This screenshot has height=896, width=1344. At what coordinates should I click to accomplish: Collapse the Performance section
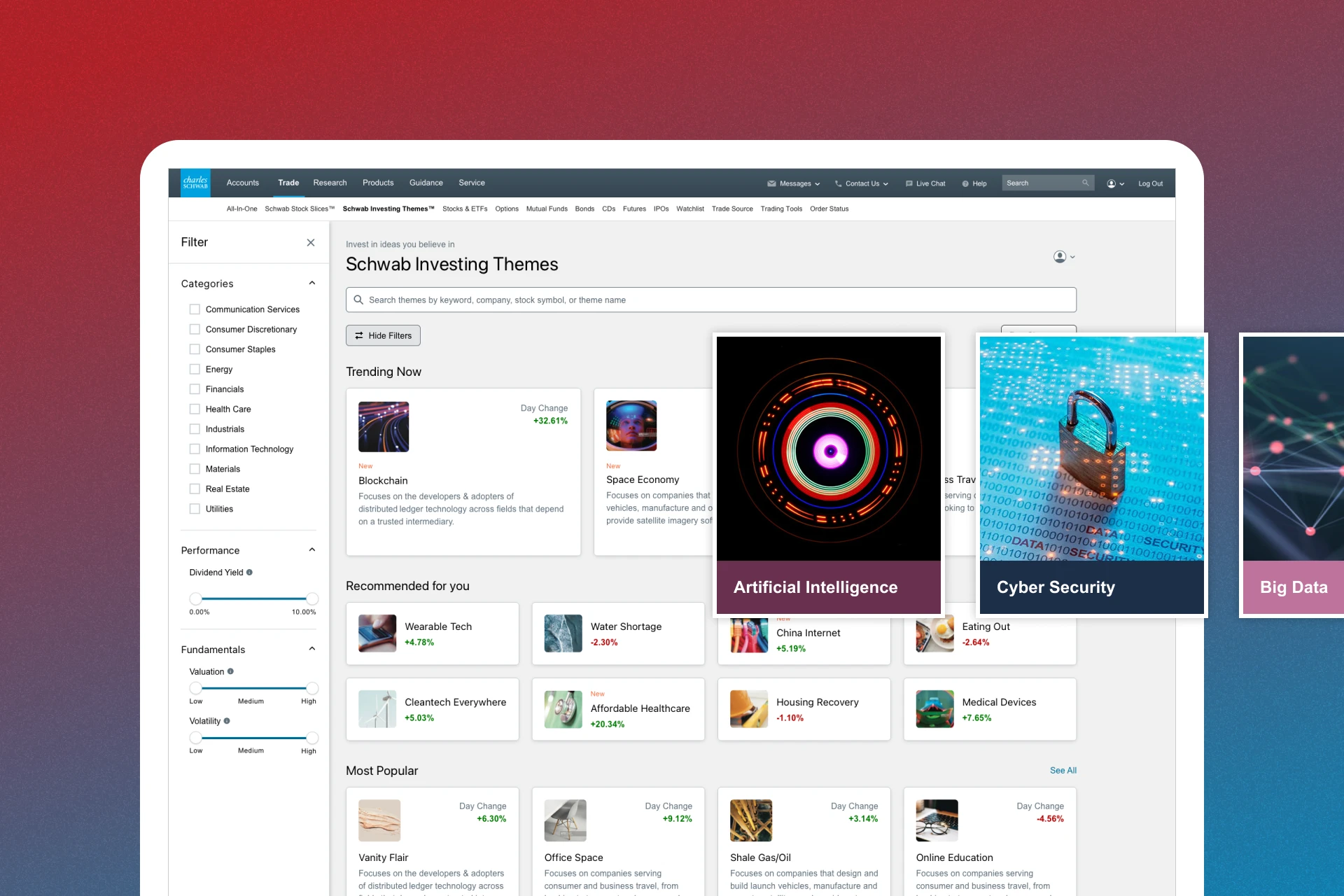pos(312,550)
